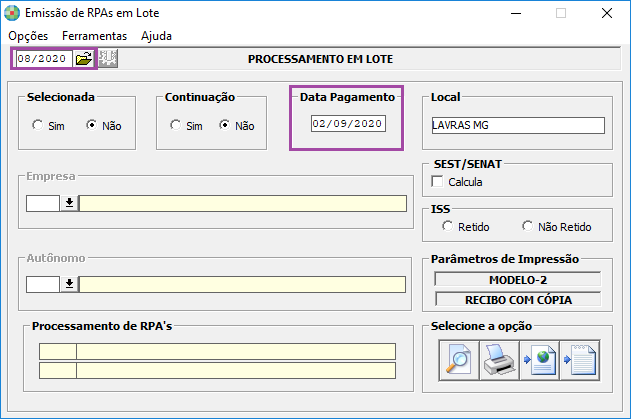This screenshot has height=419, width=631.
Task: Click the open folder icon beside 08/2020
Action: [84, 59]
